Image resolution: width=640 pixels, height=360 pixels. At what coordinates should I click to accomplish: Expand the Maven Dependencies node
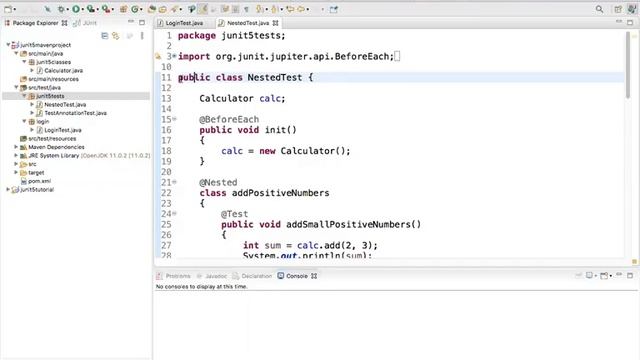(x=16, y=147)
